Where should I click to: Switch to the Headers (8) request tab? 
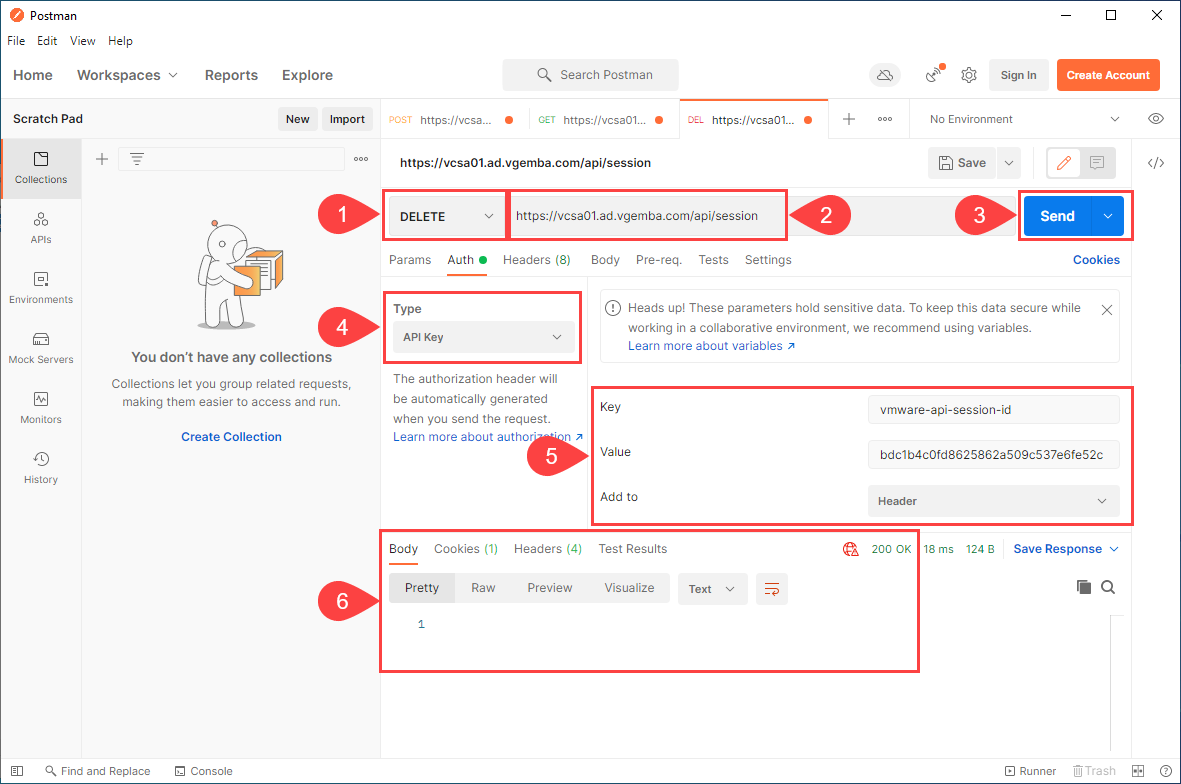[x=536, y=260]
